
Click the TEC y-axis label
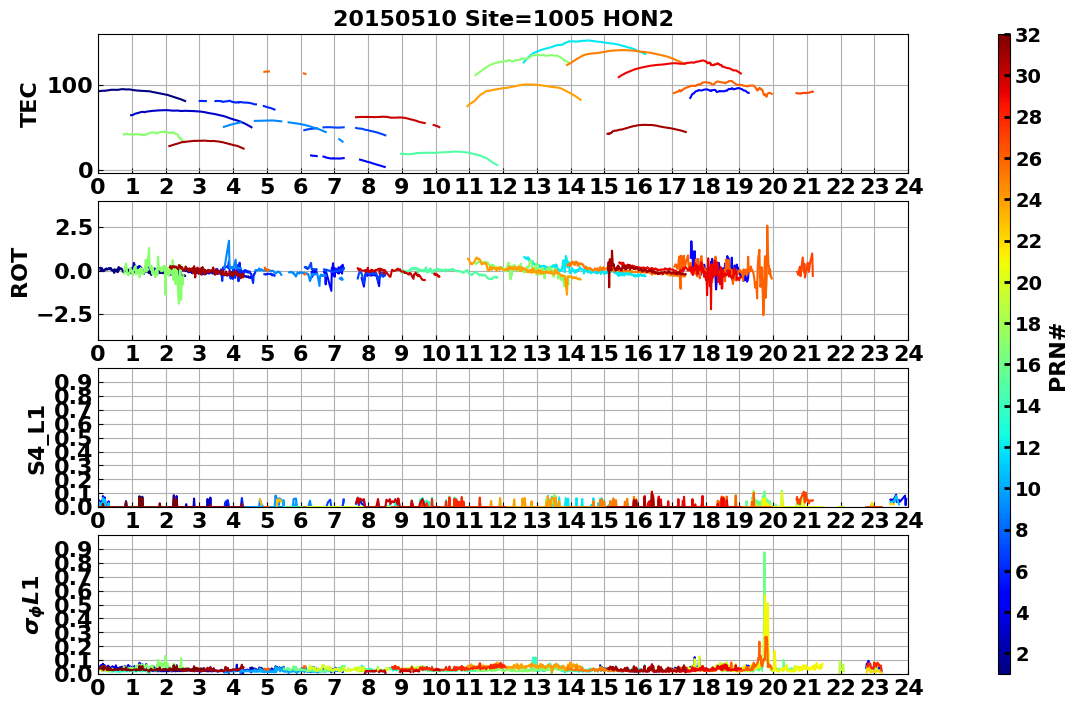click(28, 104)
